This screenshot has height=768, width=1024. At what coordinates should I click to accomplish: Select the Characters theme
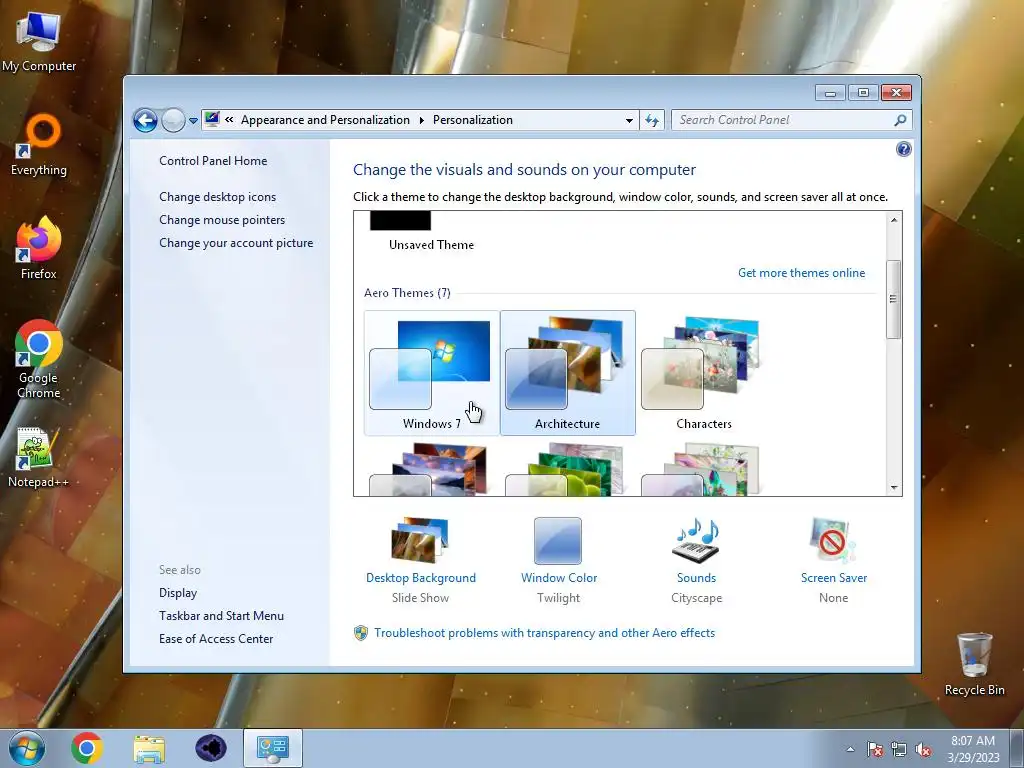pyautogui.click(x=703, y=373)
